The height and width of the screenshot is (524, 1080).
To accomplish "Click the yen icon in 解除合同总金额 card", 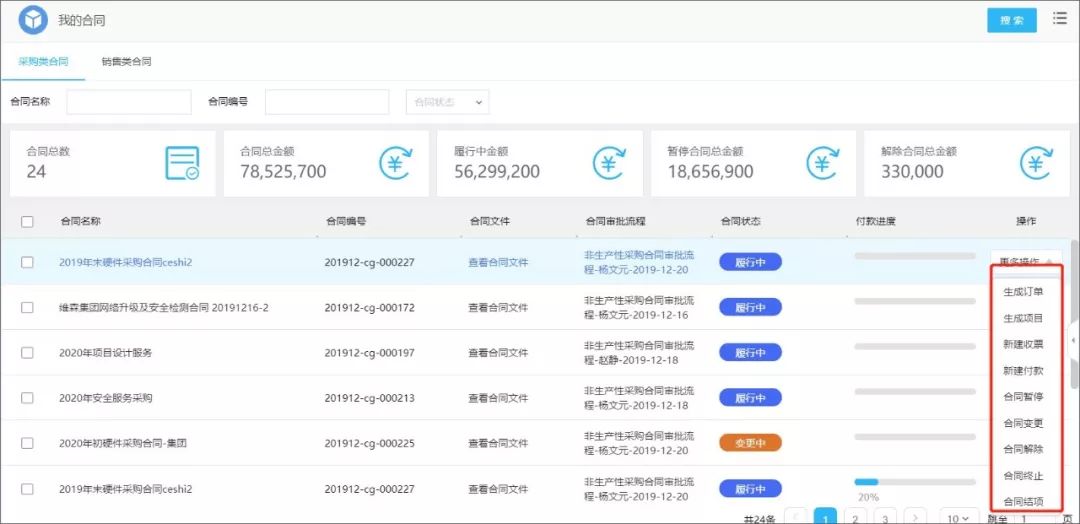I will (1037, 163).
